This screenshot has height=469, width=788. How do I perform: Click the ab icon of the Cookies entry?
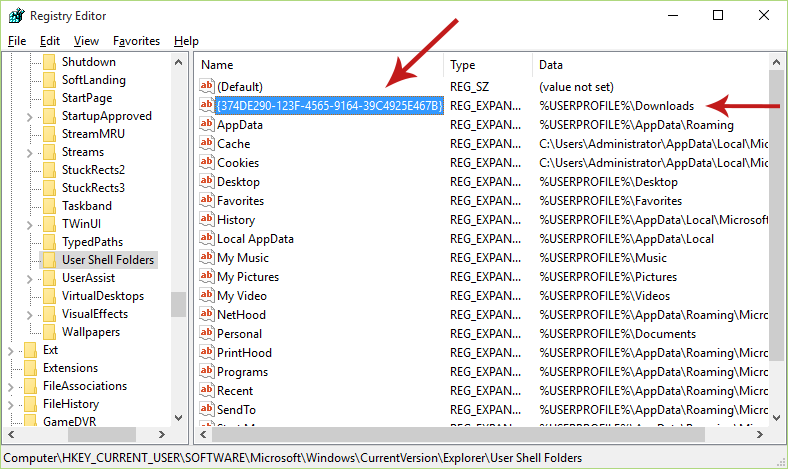pos(207,162)
